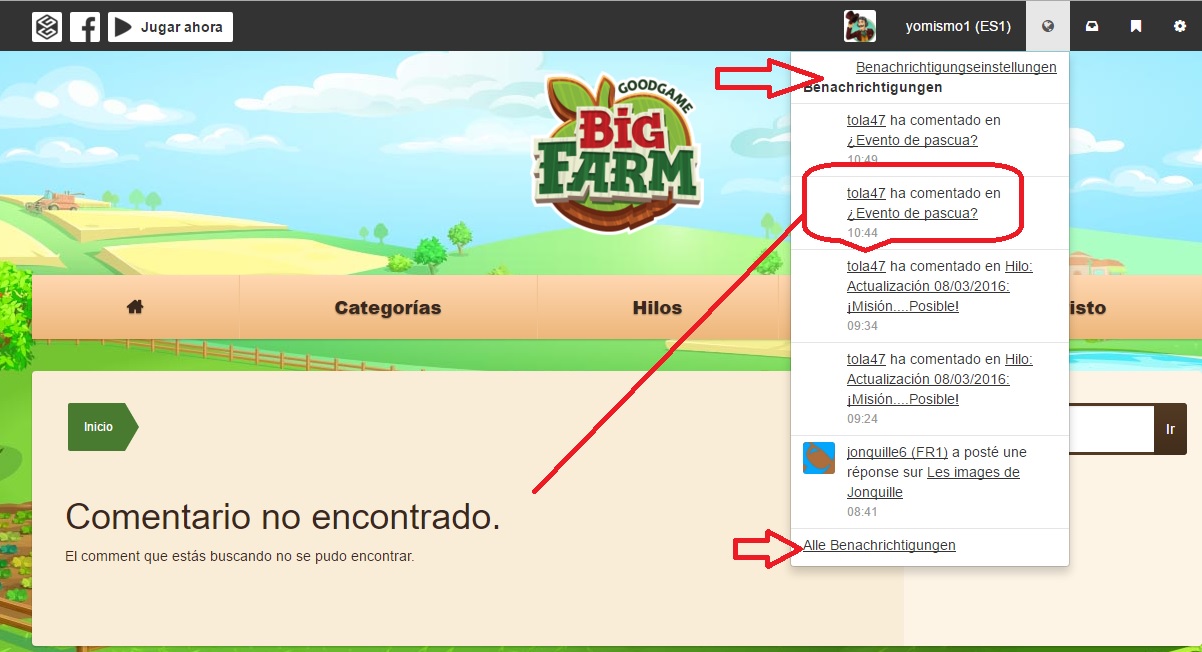1202x652 pixels.
Task: Click the Inicio breadcrumb
Action: 102,427
